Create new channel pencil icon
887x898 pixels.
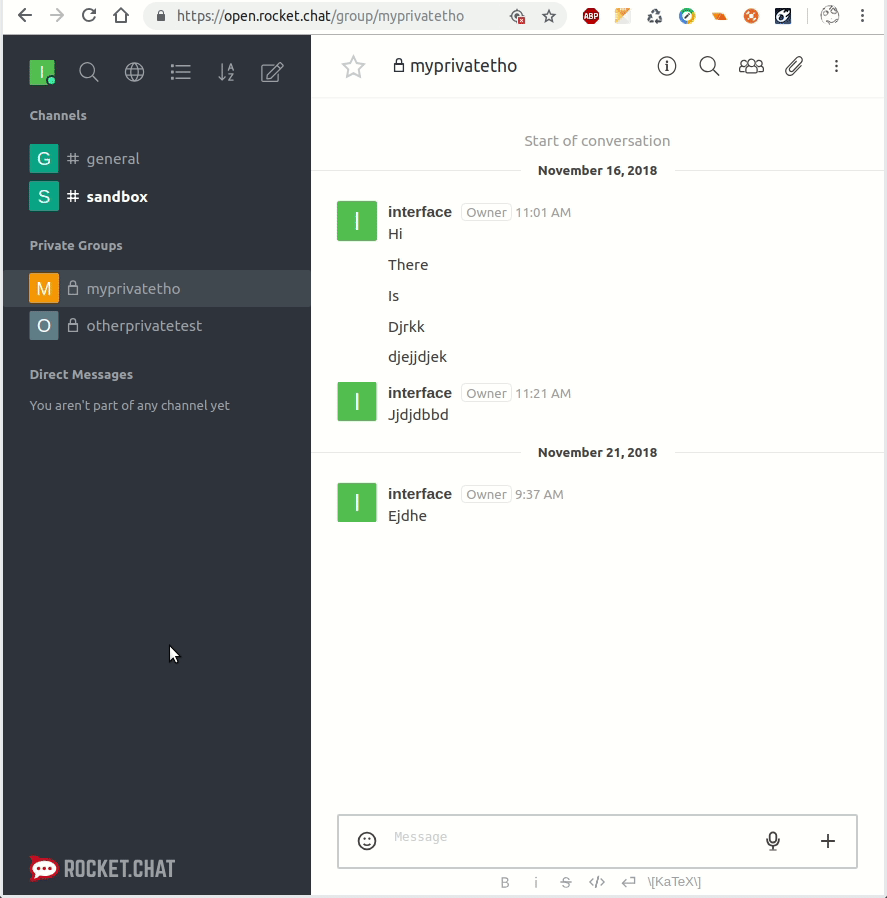(272, 72)
